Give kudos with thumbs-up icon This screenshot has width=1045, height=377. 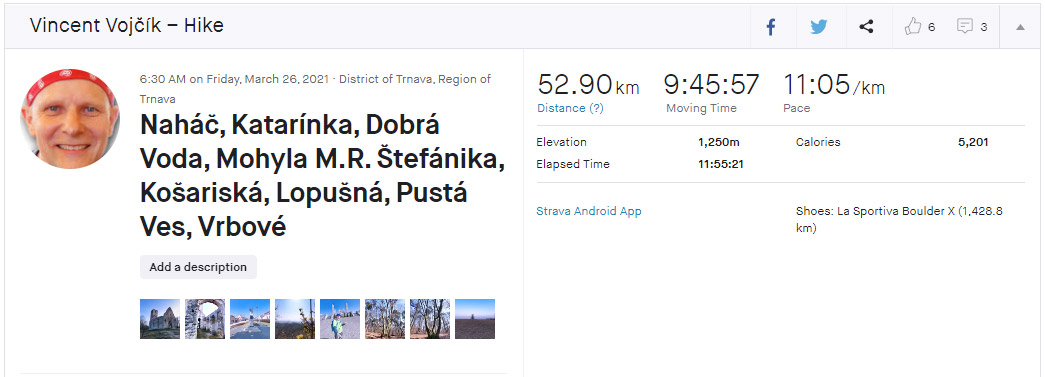pos(912,27)
